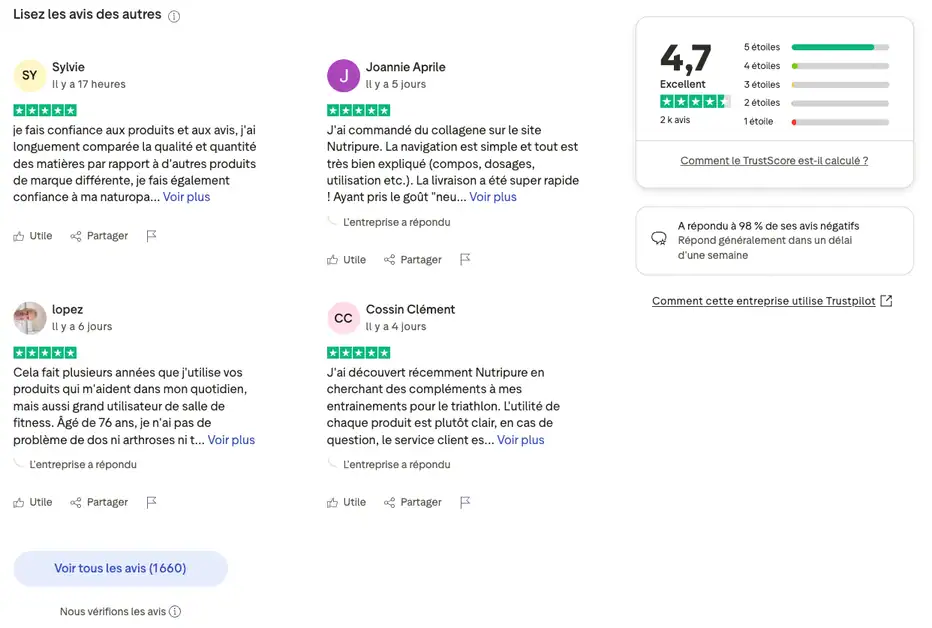
Task: Flag Sylvie's review
Action: click(152, 236)
